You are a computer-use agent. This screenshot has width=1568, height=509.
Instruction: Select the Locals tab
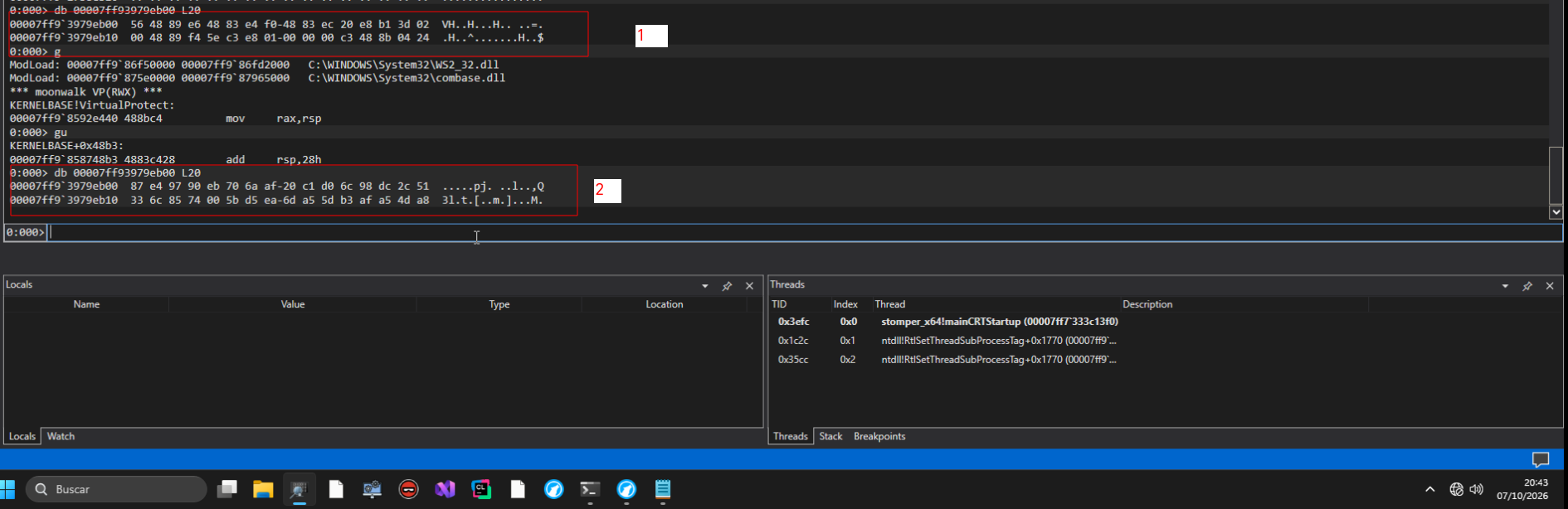coord(22,436)
